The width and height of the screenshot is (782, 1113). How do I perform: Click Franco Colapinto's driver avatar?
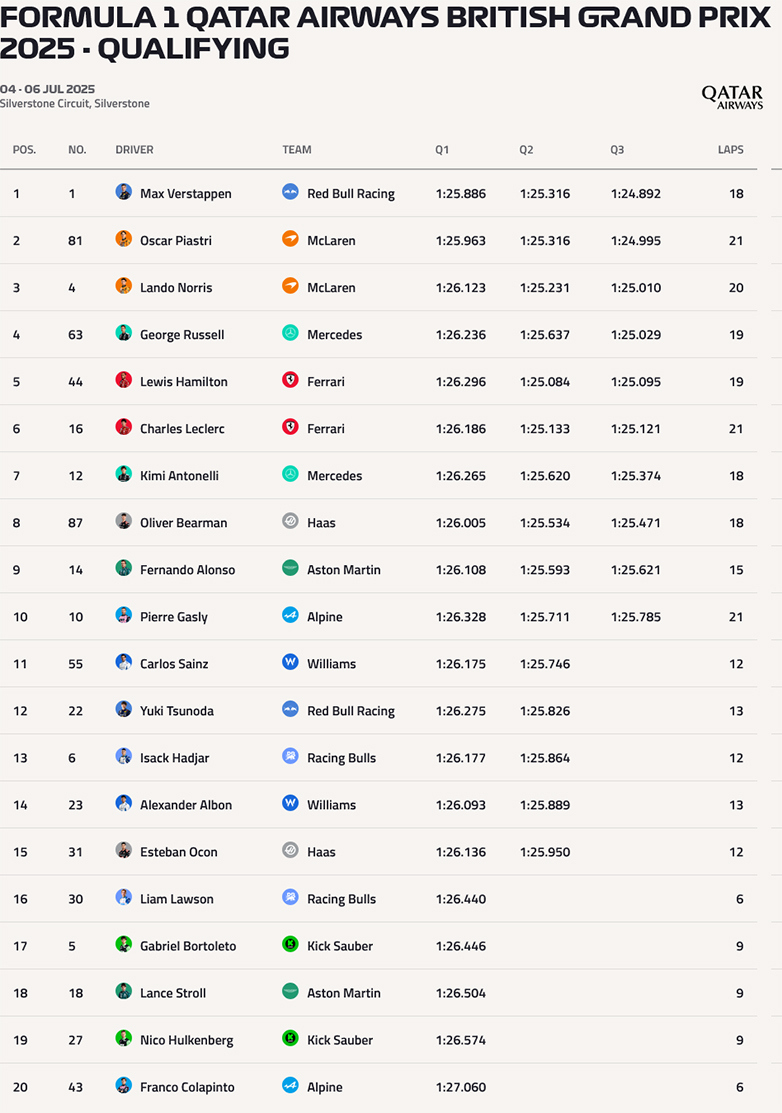[x=124, y=1085]
